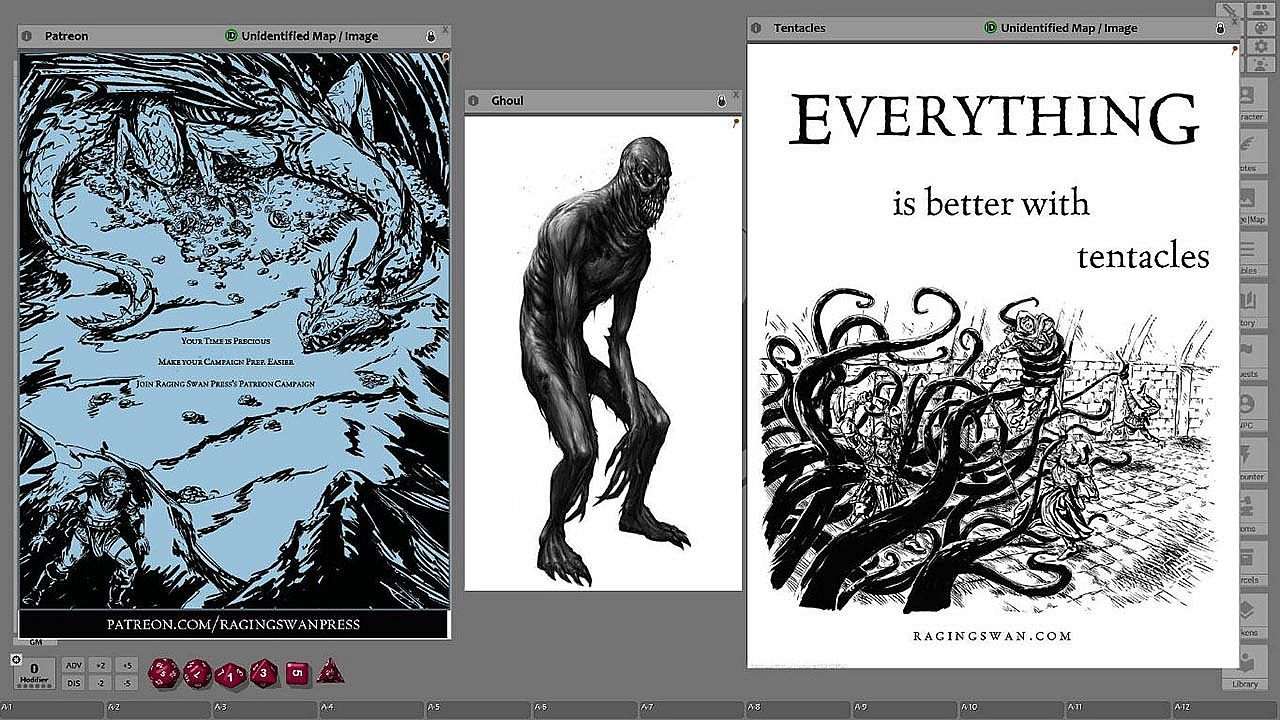Toggle the DIS disadvantage button
This screenshot has height=720, width=1280.
pyautogui.click(x=74, y=683)
